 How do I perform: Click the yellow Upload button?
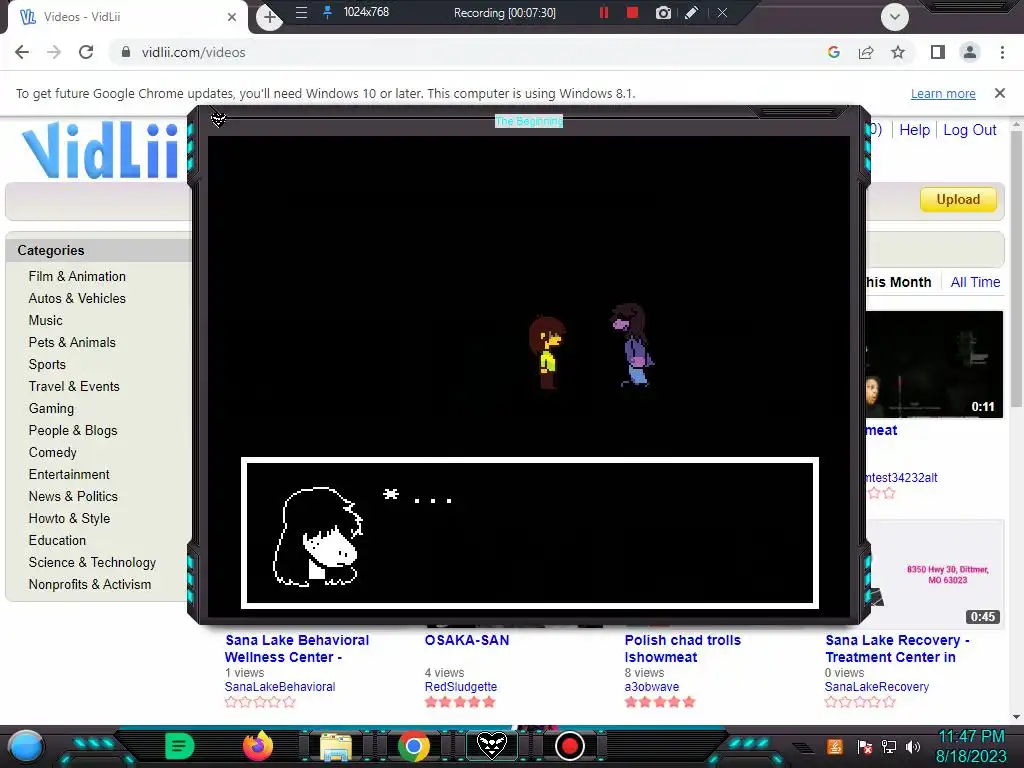coord(958,200)
